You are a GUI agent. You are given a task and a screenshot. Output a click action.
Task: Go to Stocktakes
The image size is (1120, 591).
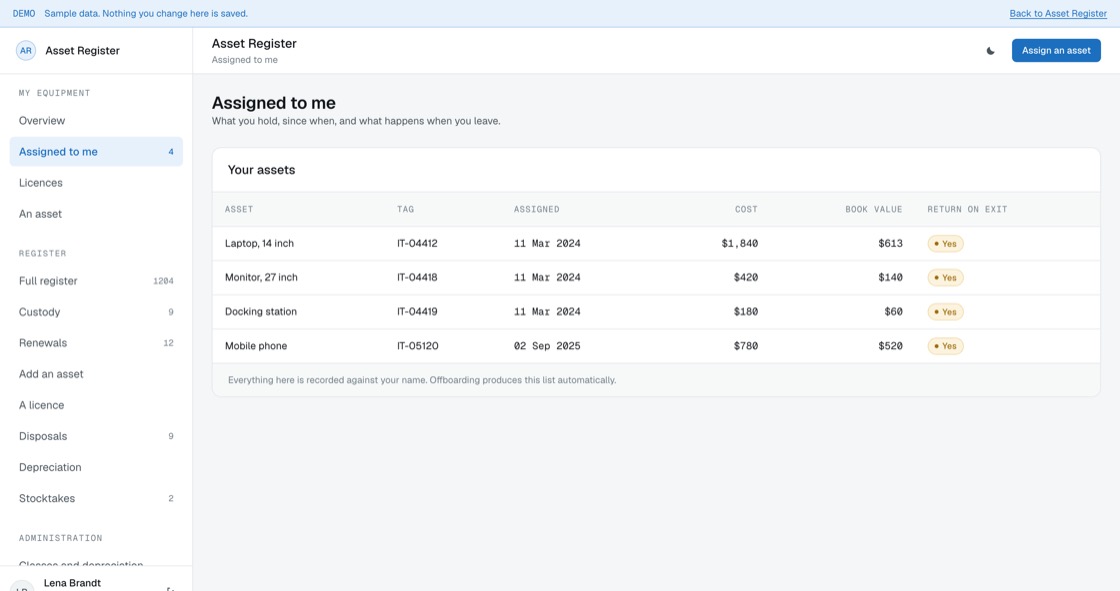coord(96,498)
